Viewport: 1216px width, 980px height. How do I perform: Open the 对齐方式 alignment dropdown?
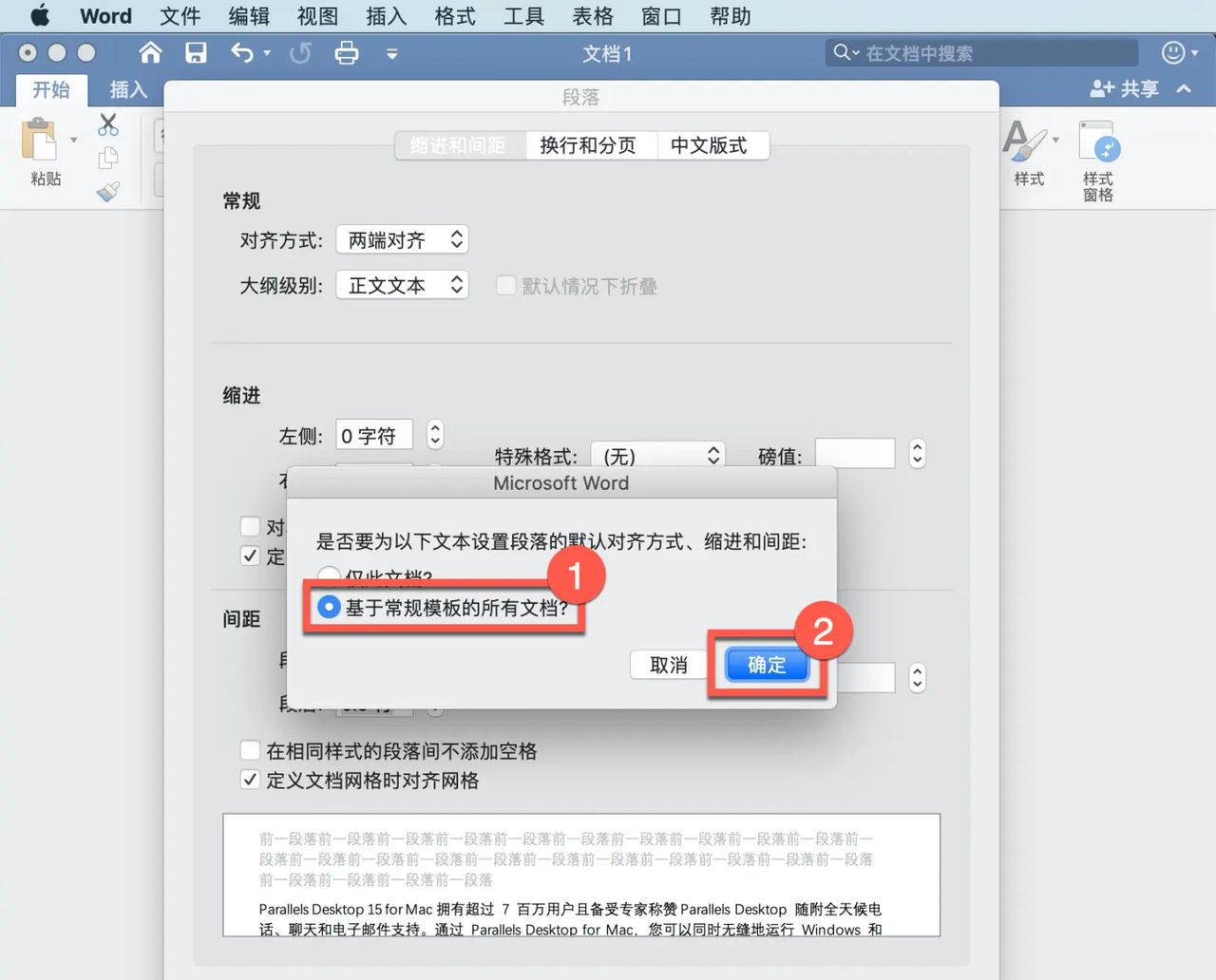click(402, 239)
